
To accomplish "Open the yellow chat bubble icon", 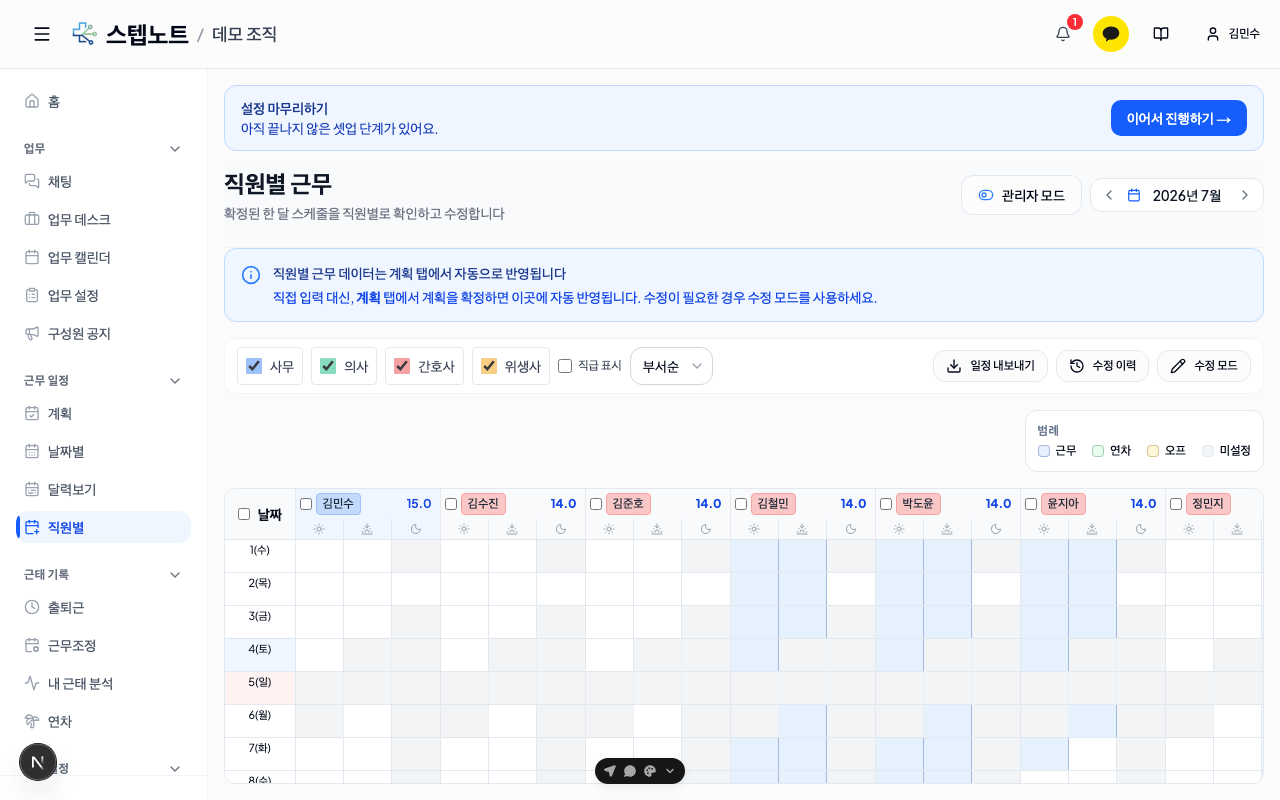I will click(1111, 34).
